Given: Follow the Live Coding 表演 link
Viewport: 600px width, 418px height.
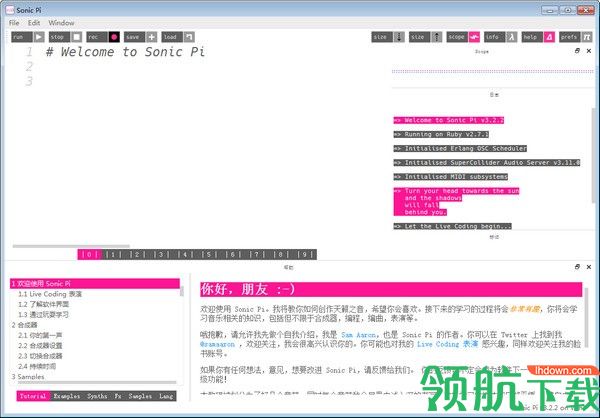Looking at the screenshot, I should (x=447, y=344).
